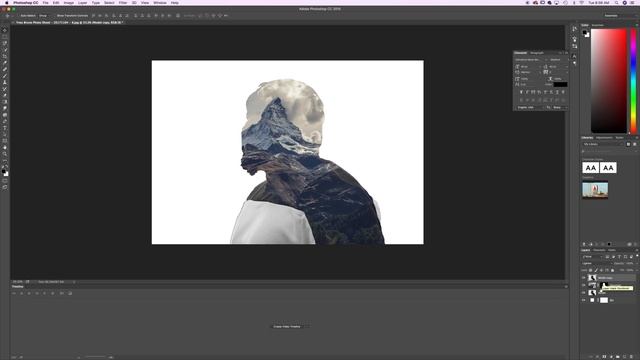Image resolution: width=640 pixels, height=360 pixels.
Task: Select the History Brush tool
Action: [x=5, y=89]
